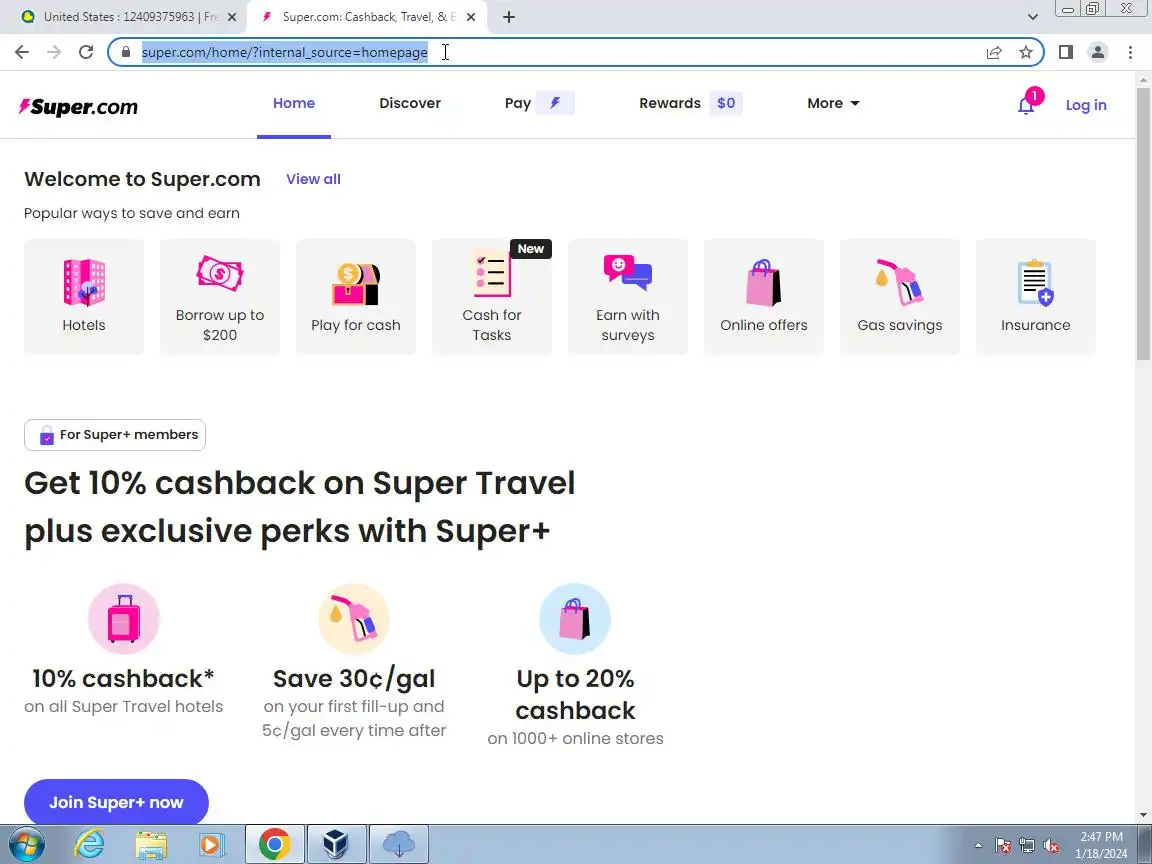Open the Borrow up to $200 card
This screenshot has height=864, width=1152.
[220, 297]
